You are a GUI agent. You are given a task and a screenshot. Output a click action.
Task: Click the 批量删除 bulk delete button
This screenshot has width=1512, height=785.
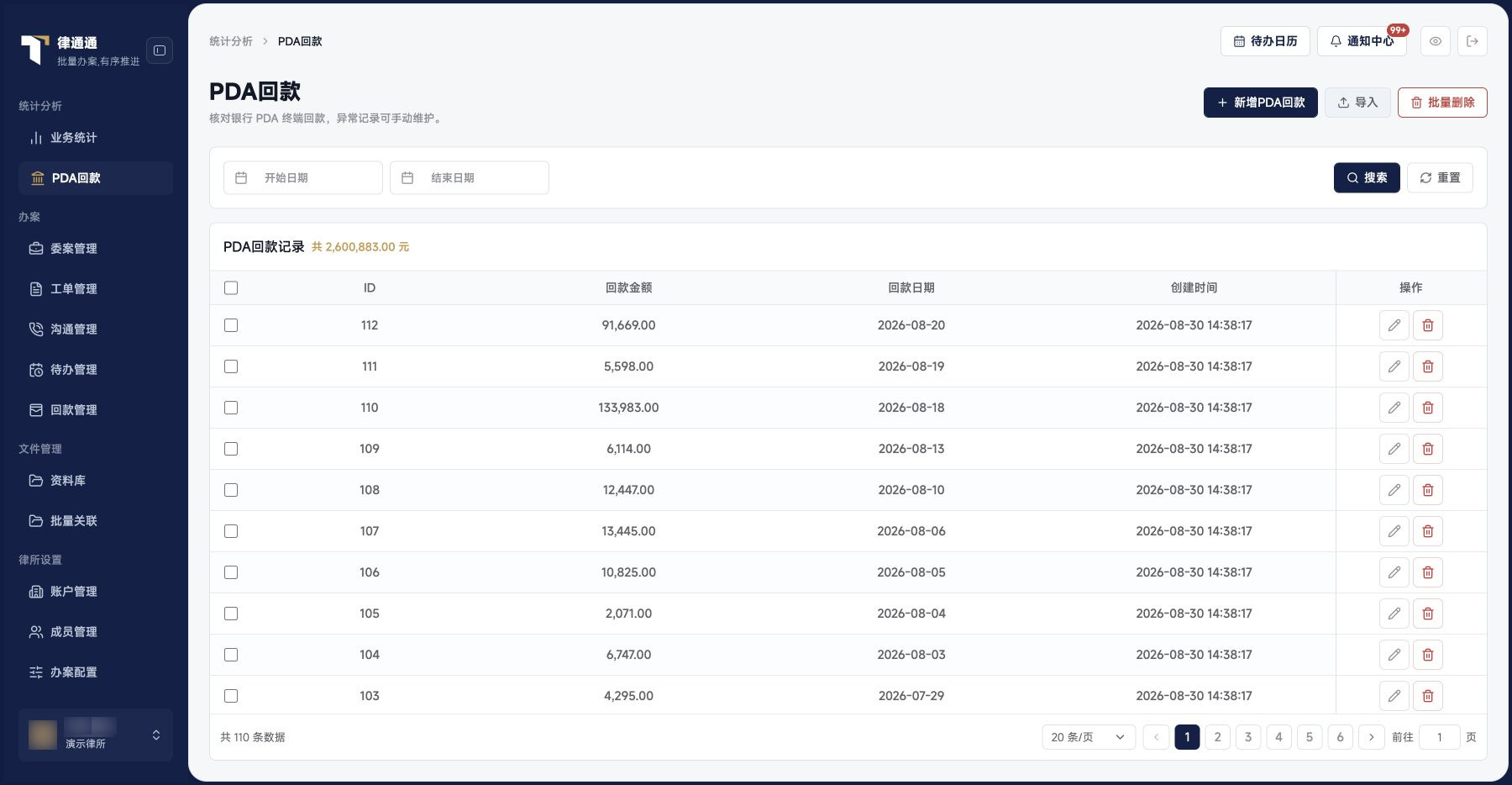1442,103
